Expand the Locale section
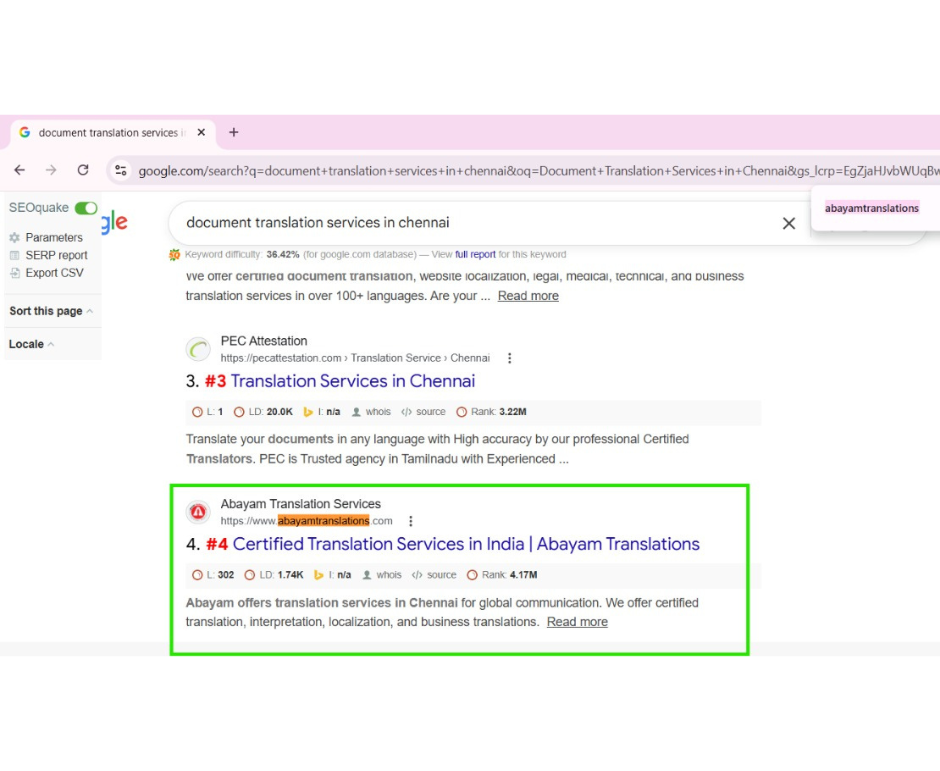The image size is (940, 771). coord(31,344)
